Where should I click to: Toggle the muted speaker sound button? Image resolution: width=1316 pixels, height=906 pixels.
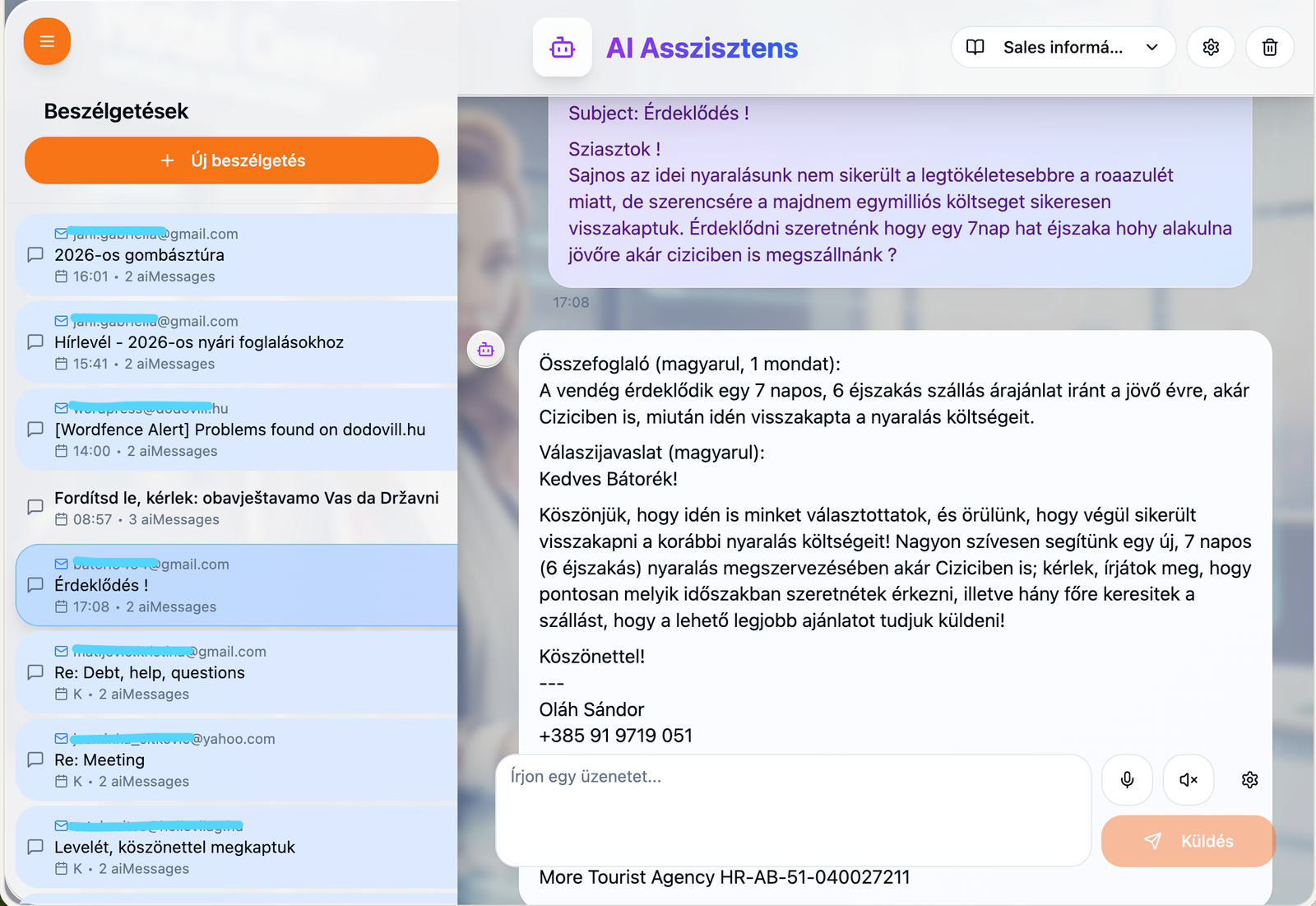pyautogui.click(x=1189, y=779)
